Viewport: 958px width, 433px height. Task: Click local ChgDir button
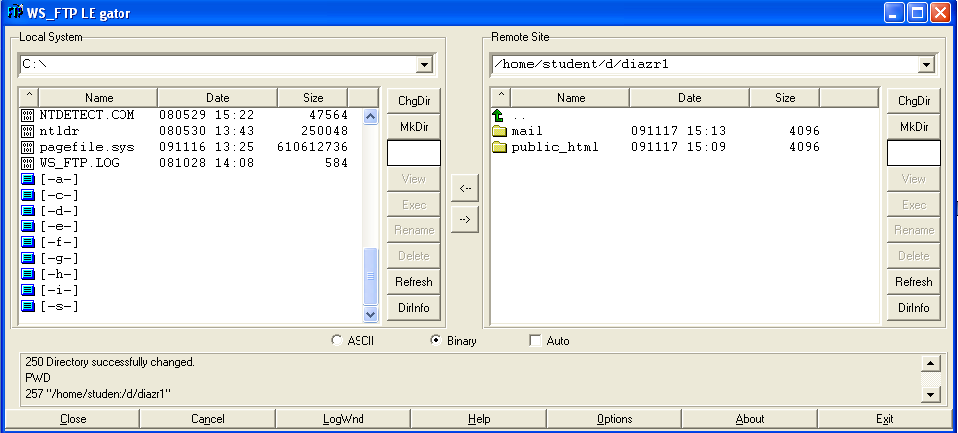coord(414,101)
